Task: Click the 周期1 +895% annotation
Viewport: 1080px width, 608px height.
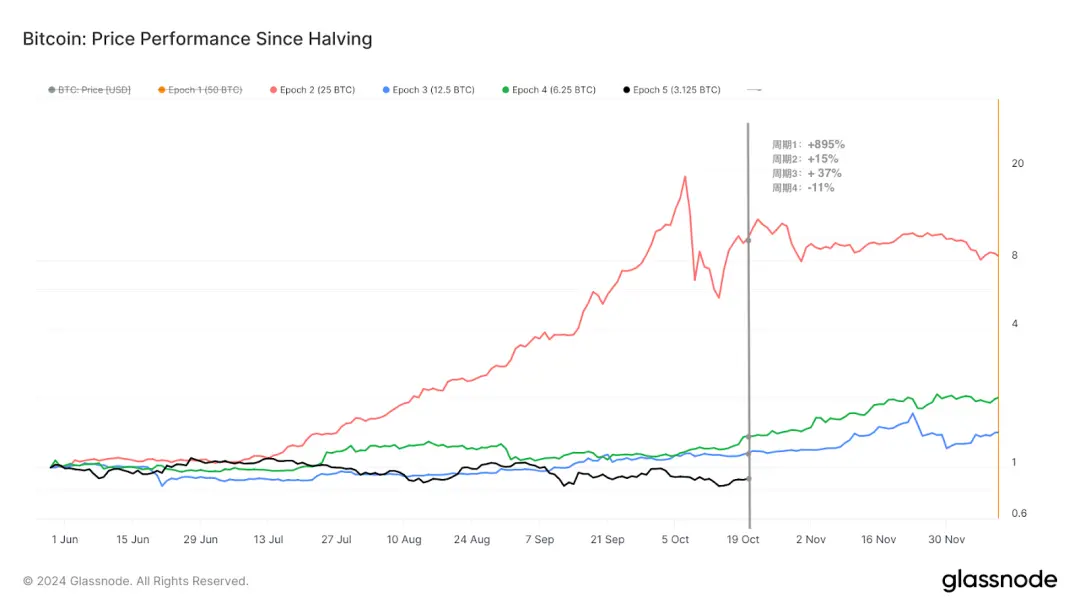Action: (x=808, y=144)
